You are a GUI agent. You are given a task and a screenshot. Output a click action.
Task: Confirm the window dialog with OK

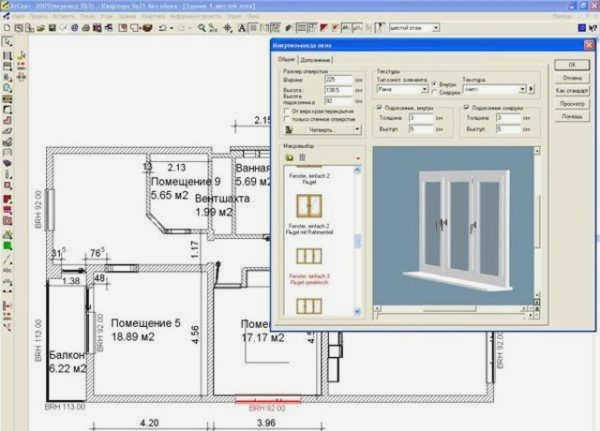(x=572, y=65)
